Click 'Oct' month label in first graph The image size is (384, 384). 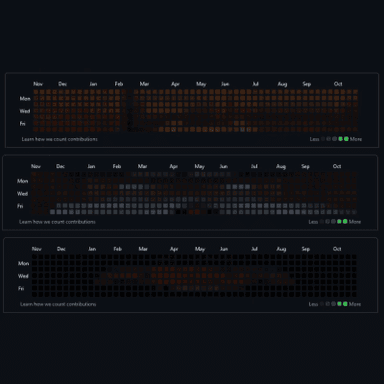point(338,84)
